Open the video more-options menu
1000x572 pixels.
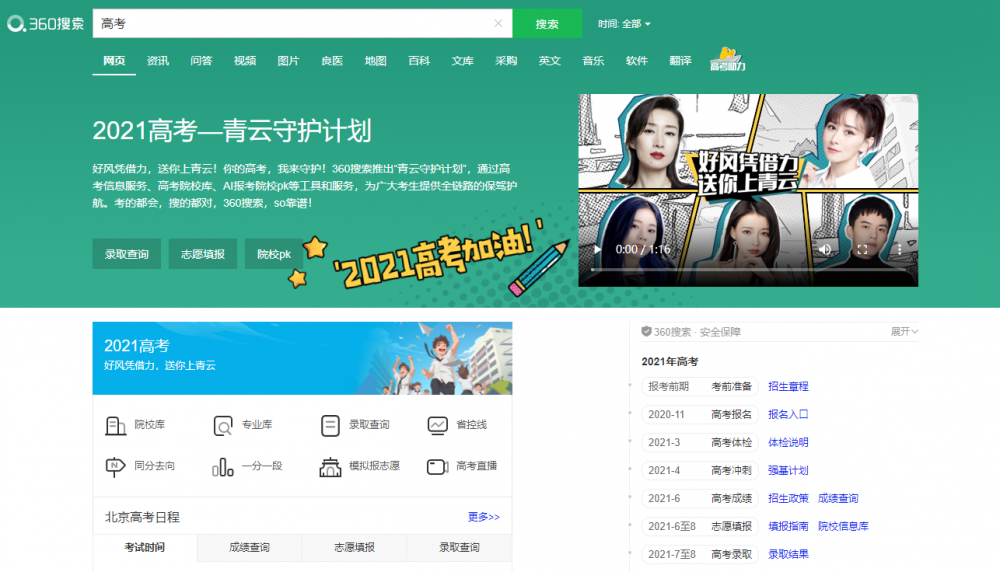click(898, 249)
